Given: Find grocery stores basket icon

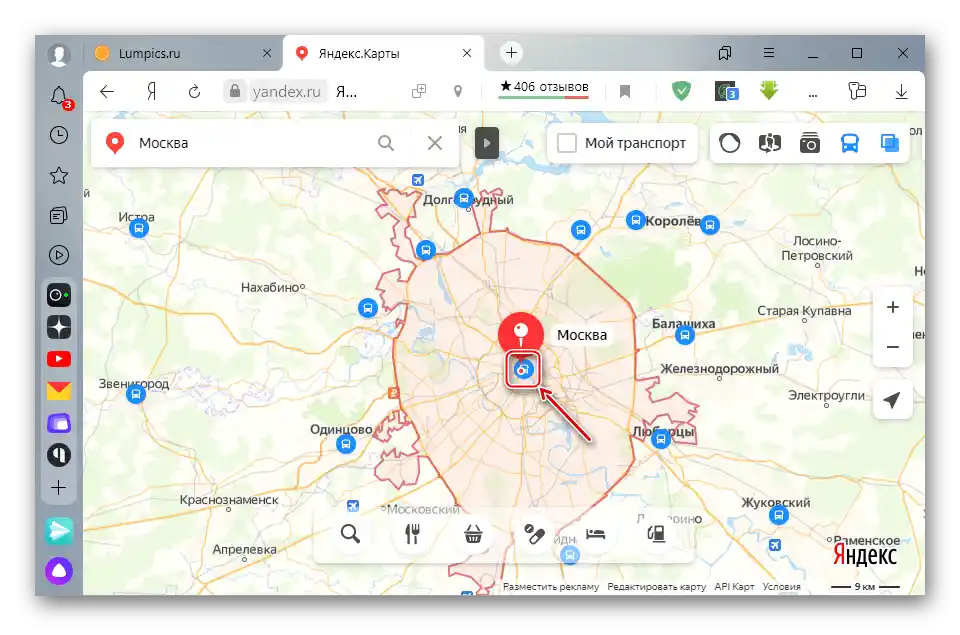Looking at the screenshot, I should [x=473, y=534].
